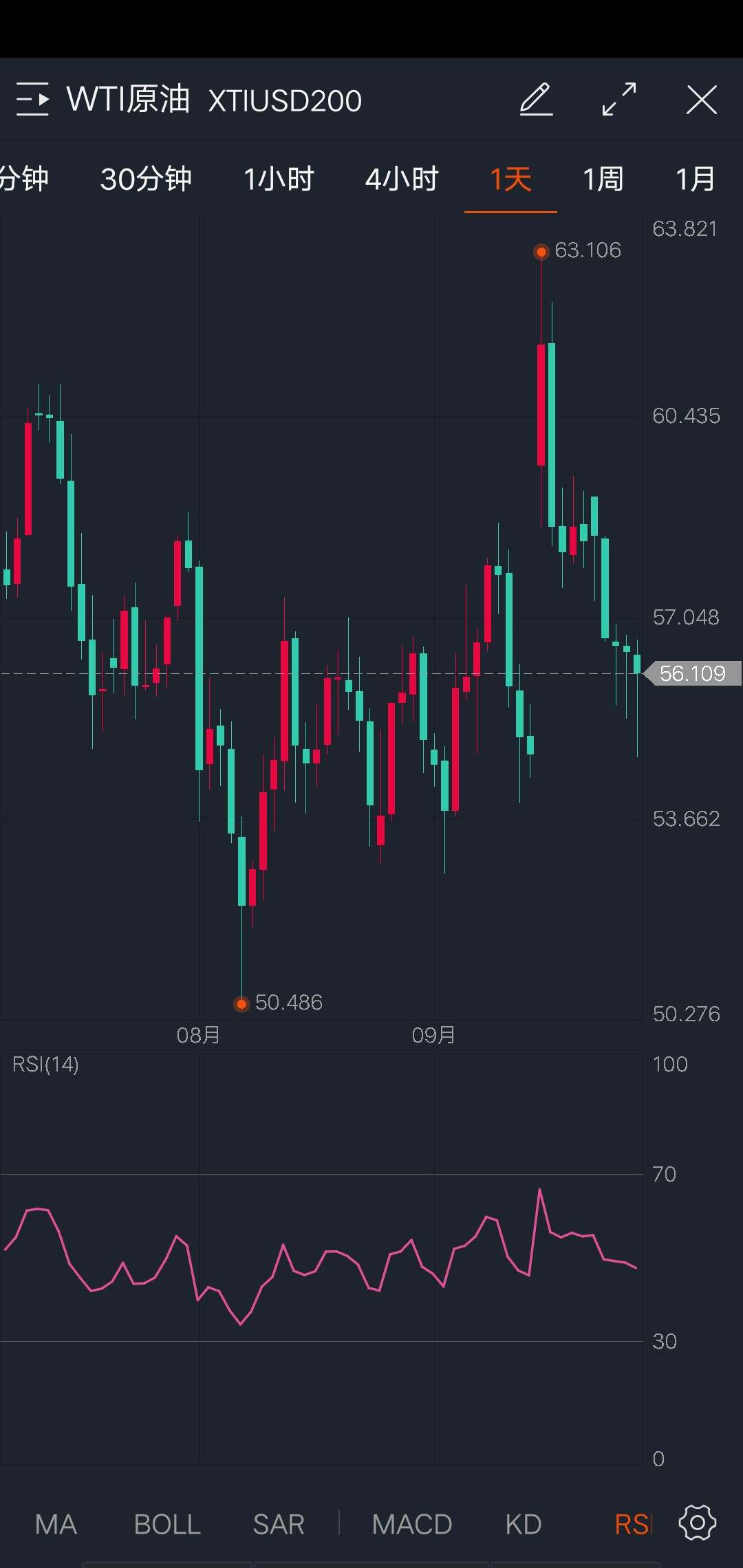
Task: Toggle the BOLL indicator
Action: click(167, 1525)
